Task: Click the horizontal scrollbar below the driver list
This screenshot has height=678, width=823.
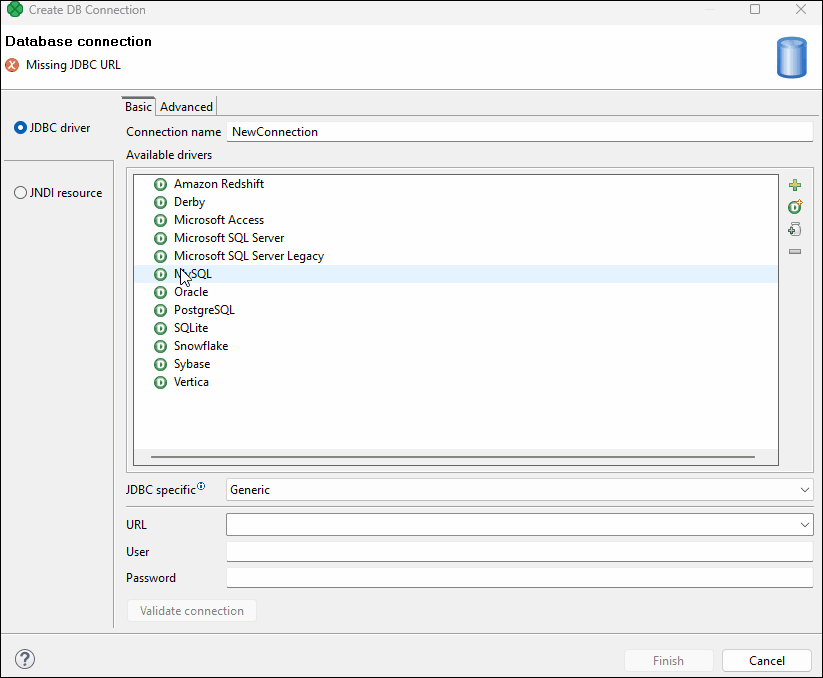Action: point(450,457)
